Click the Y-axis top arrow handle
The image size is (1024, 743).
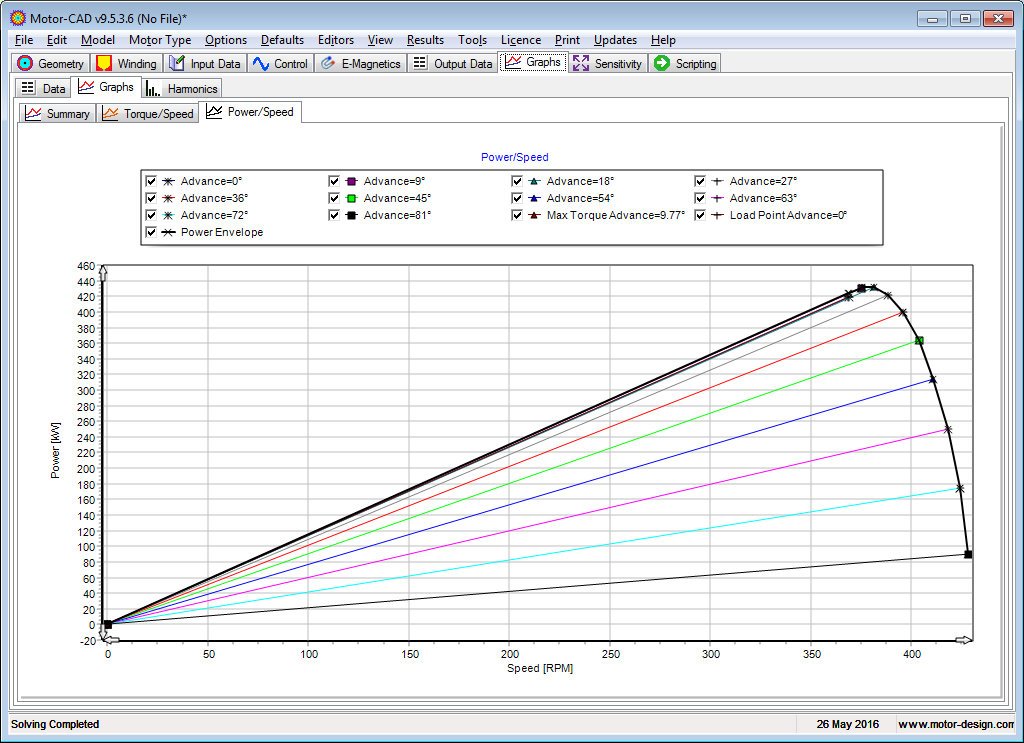pyautogui.click(x=103, y=272)
